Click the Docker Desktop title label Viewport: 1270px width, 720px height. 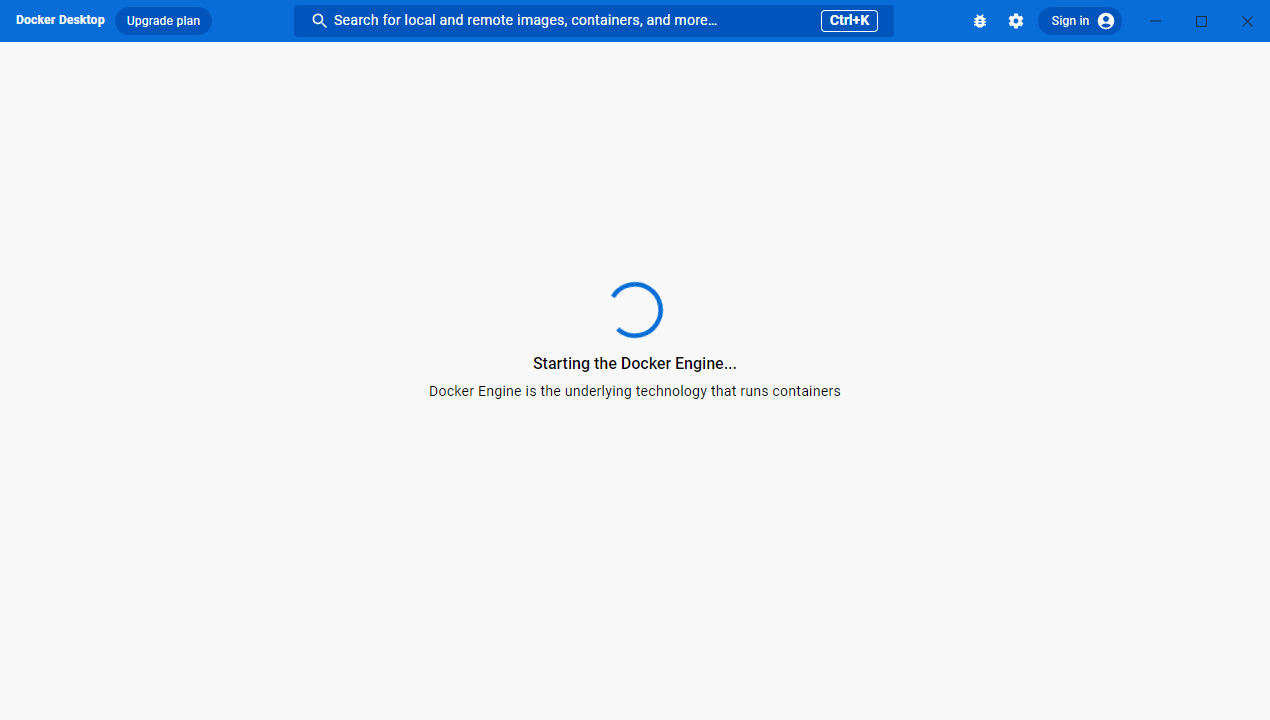60,20
